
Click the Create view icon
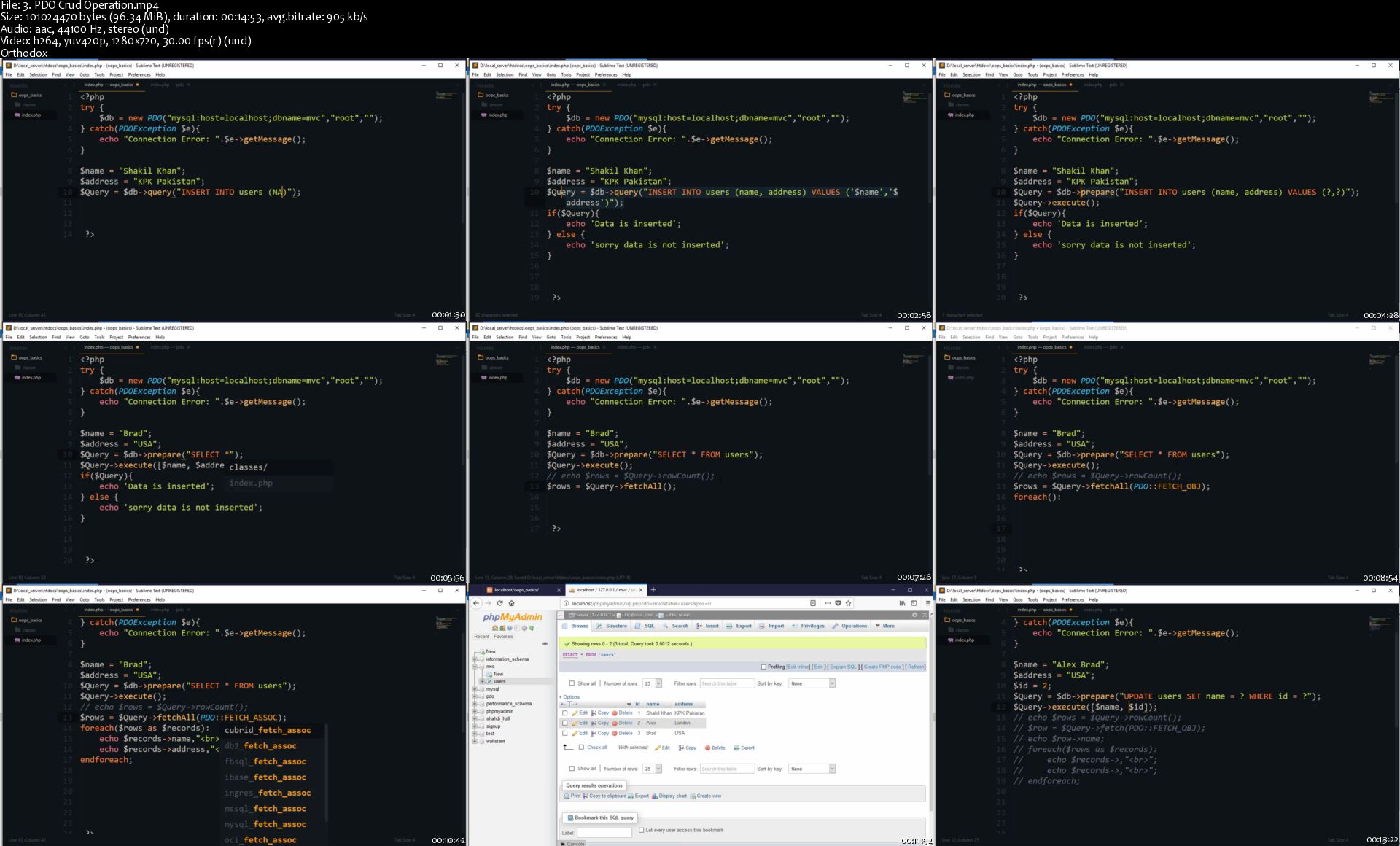point(693,796)
